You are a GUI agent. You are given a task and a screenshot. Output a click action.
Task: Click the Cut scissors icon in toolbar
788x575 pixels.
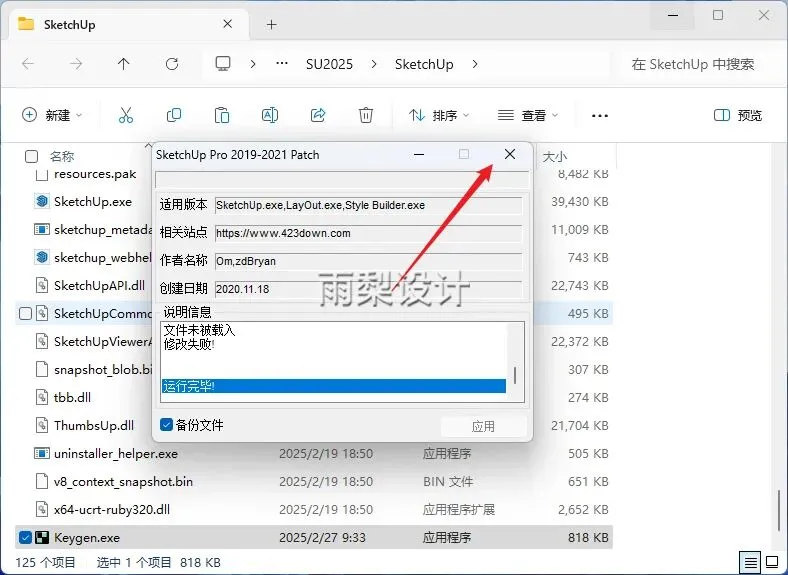point(126,115)
